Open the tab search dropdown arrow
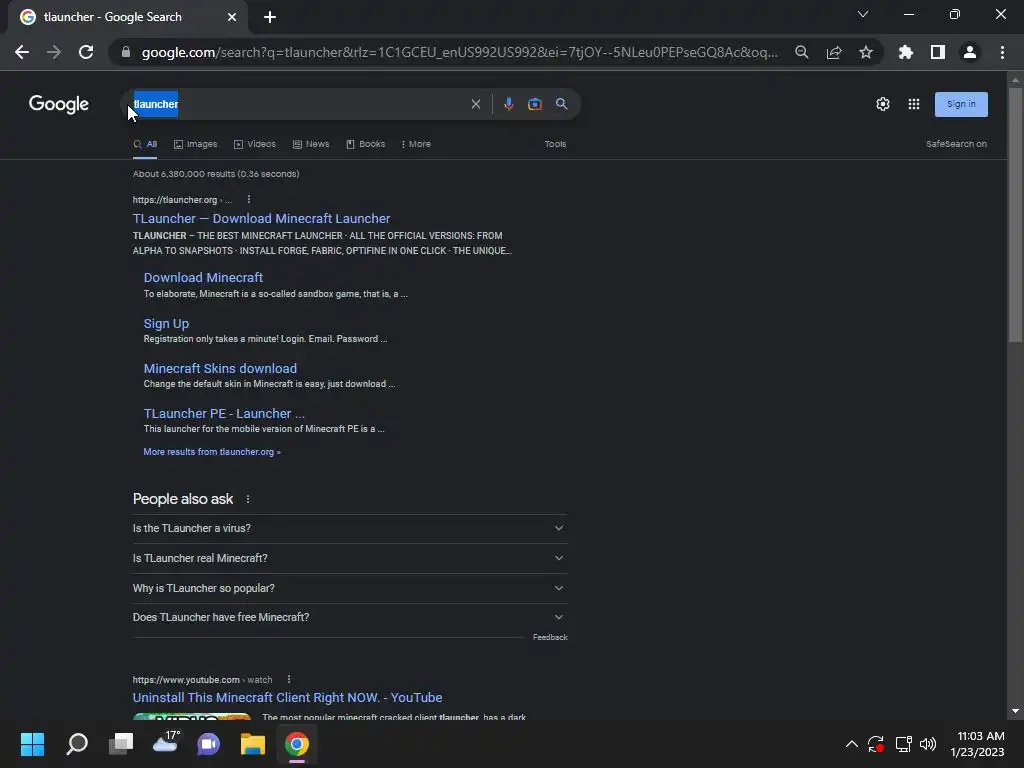This screenshot has width=1024, height=768. (x=863, y=14)
